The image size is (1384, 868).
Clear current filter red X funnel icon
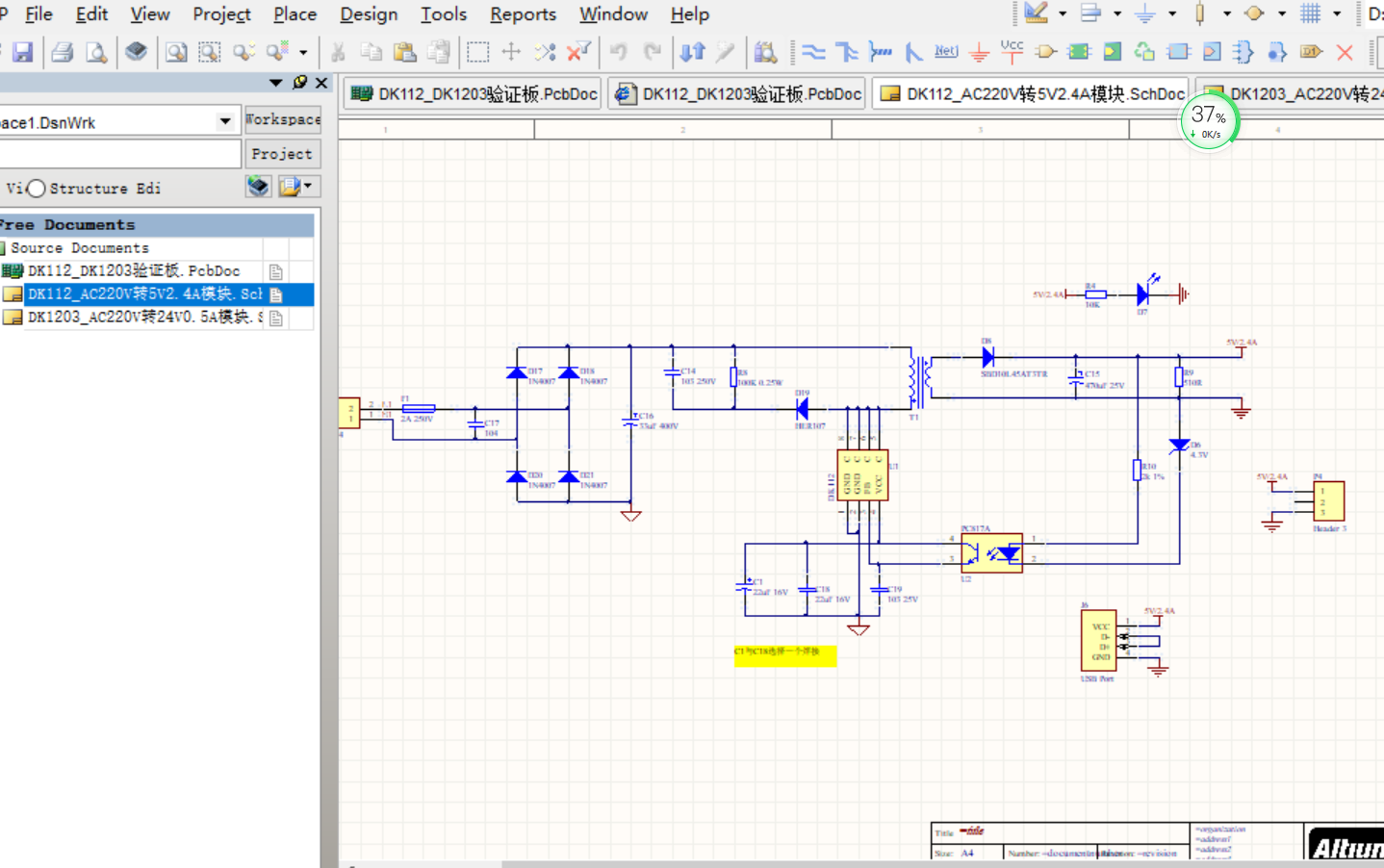point(578,52)
